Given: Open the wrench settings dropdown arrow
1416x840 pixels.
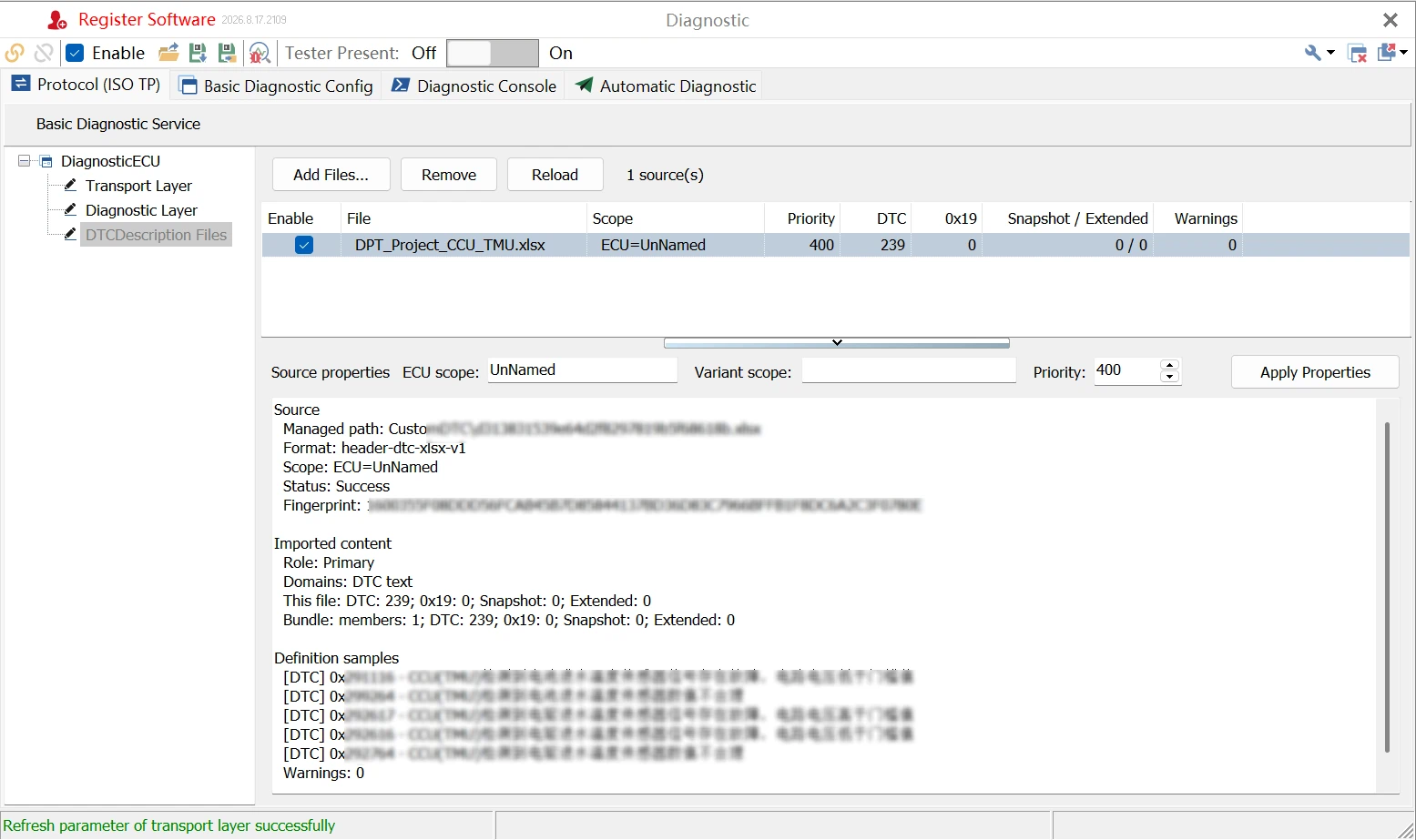Looking at the screenshot, I should click(1330, 53).
